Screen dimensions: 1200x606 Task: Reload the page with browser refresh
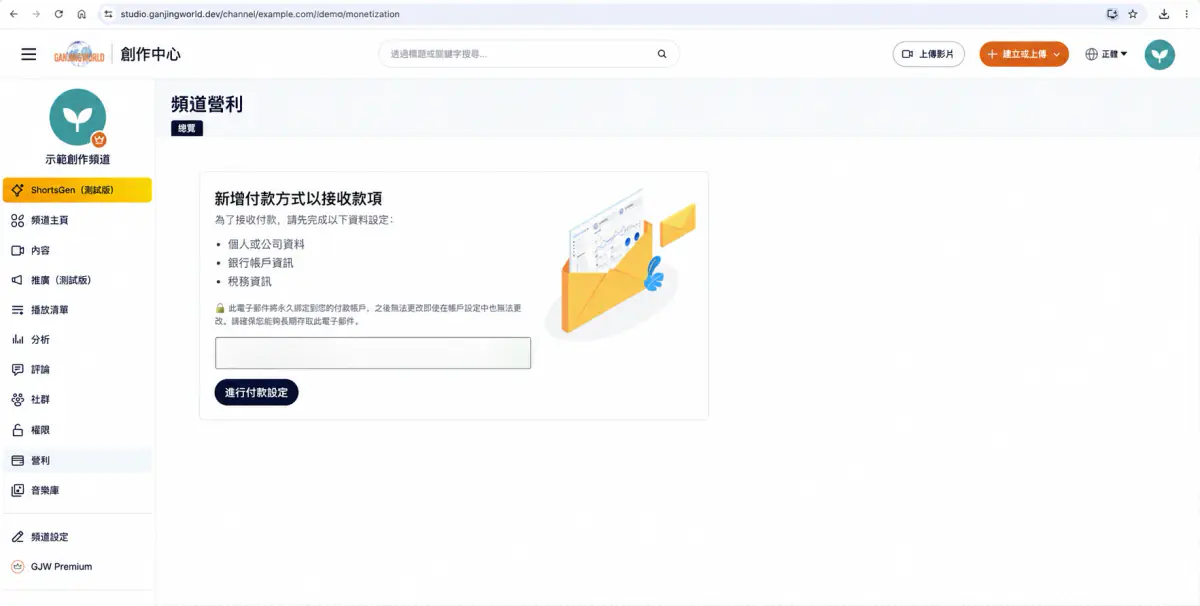point(59,14)
